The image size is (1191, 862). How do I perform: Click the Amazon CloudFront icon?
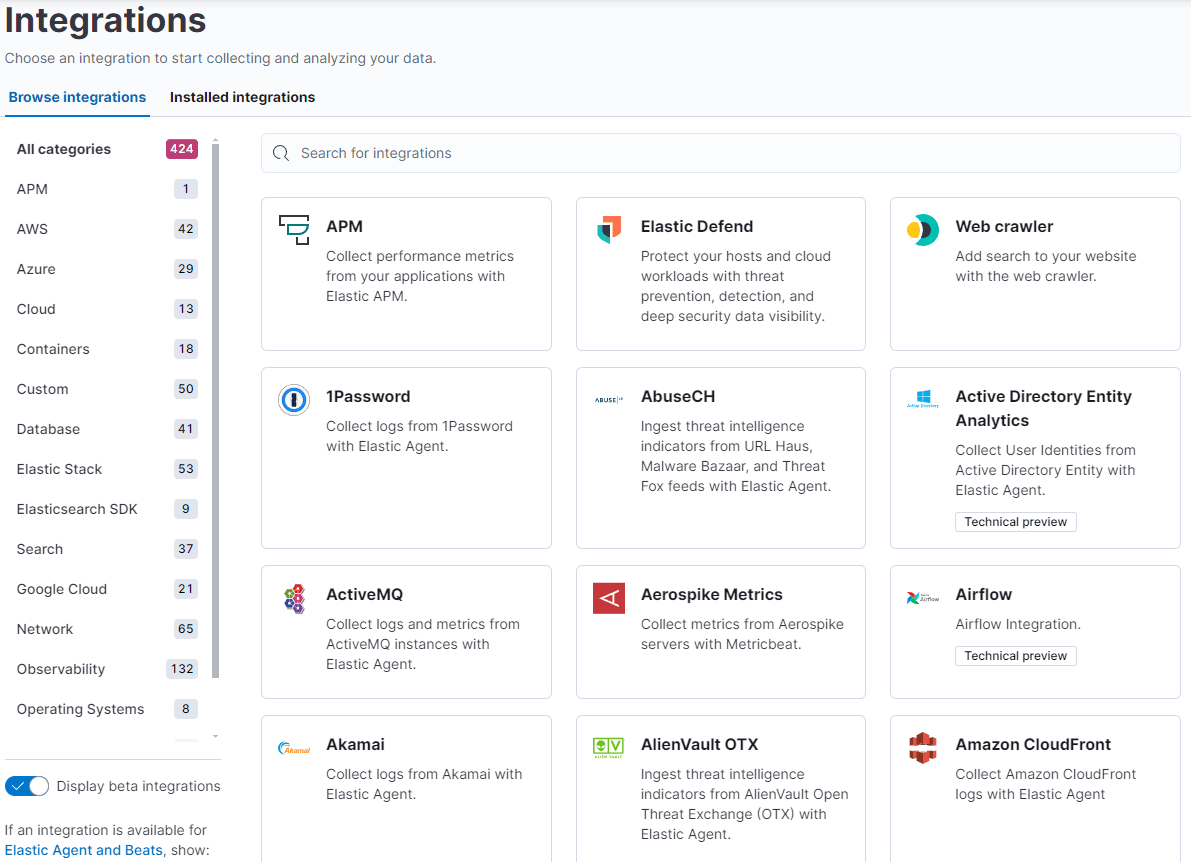tap(923, 748)
